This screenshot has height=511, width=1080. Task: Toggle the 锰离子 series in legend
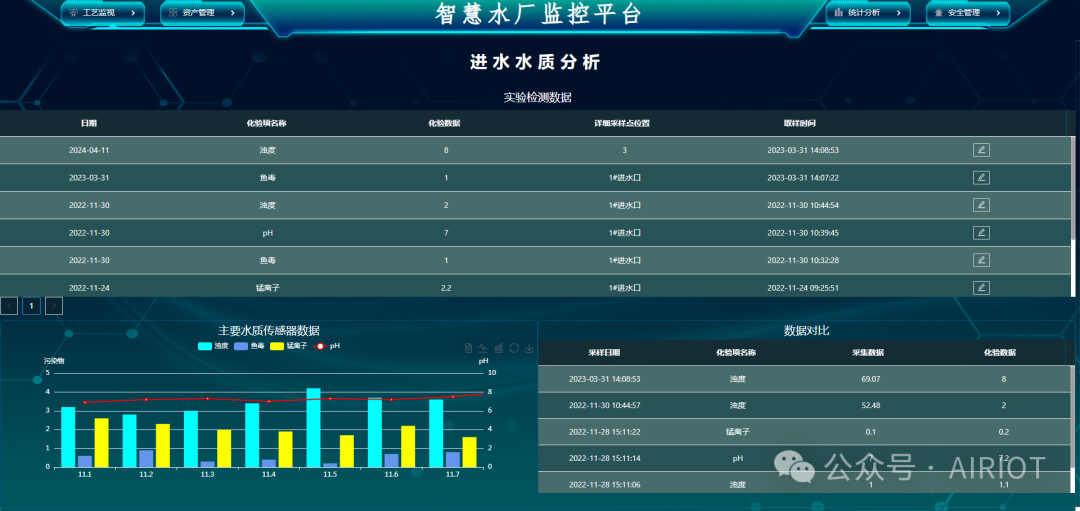click(288, 346)
